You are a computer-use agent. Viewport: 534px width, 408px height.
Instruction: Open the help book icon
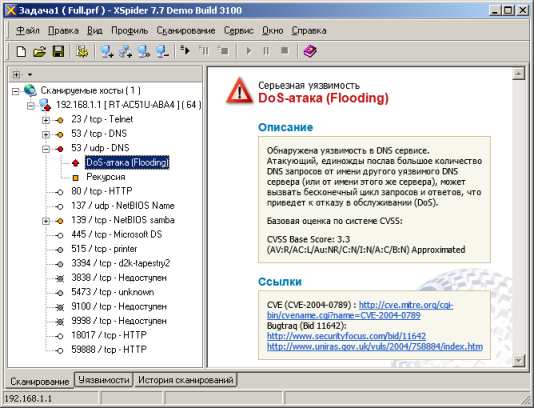point(310,51)
